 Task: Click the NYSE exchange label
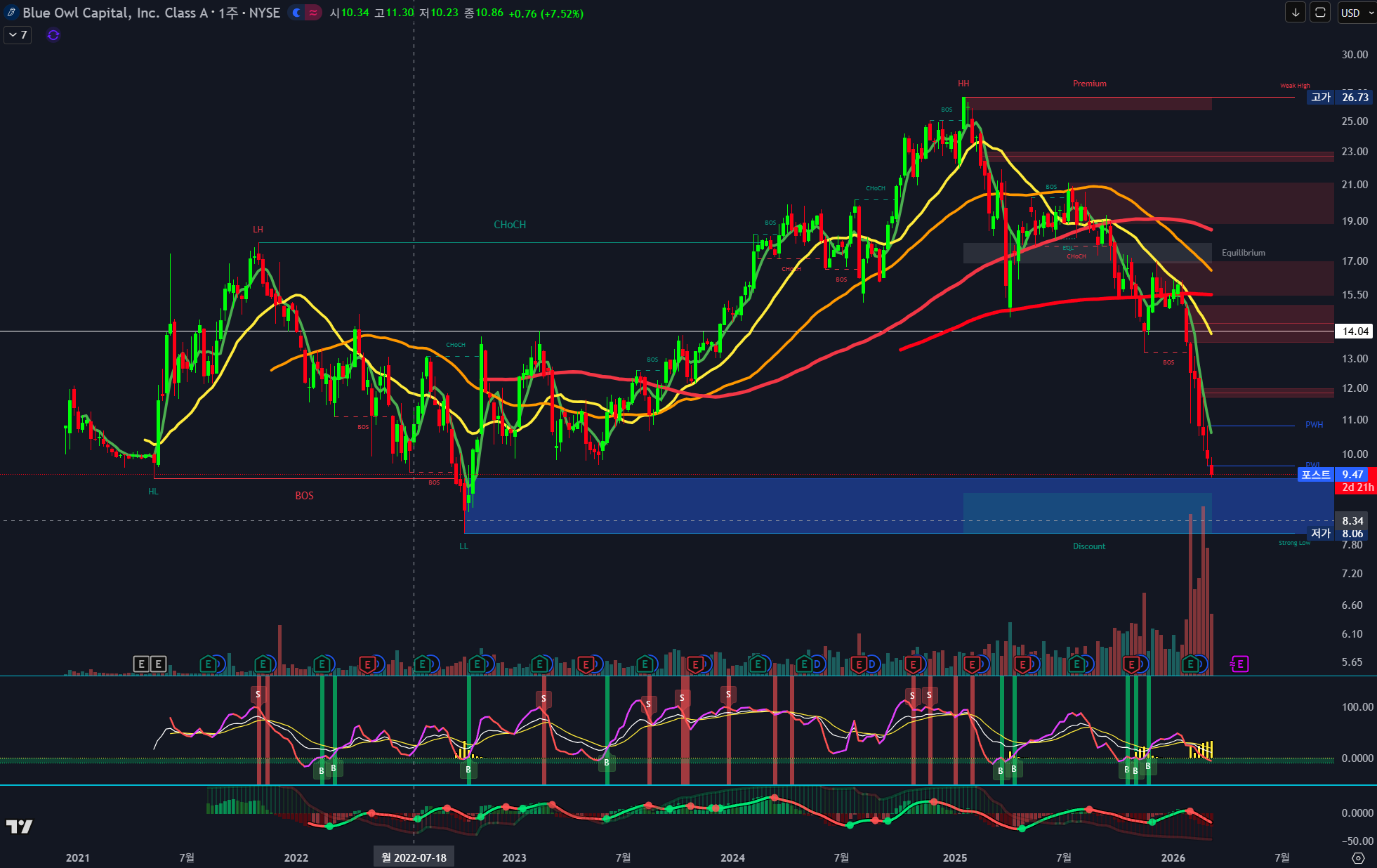pyautogui.click(x=264, y=13)
